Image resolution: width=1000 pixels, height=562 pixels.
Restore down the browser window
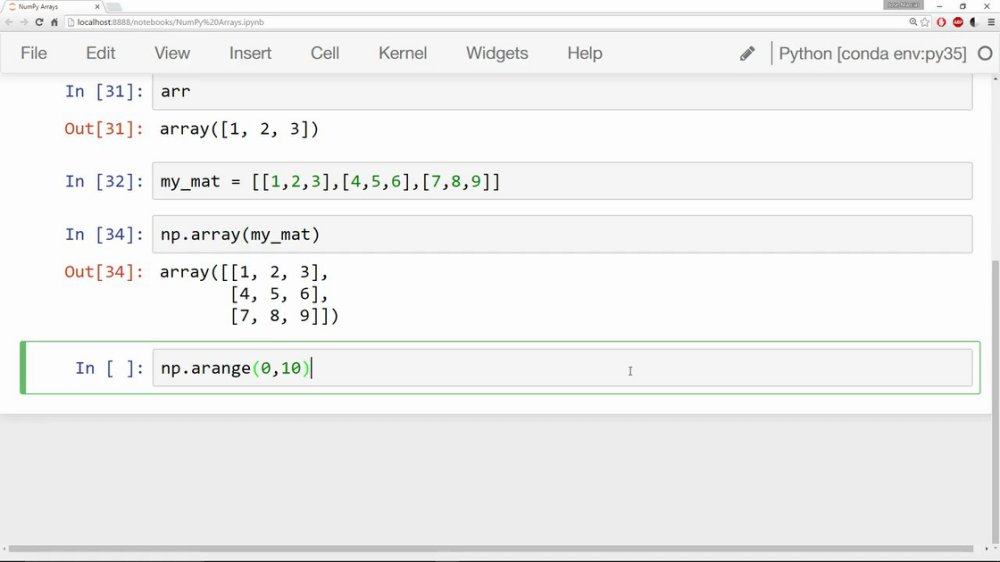[963, 6]
